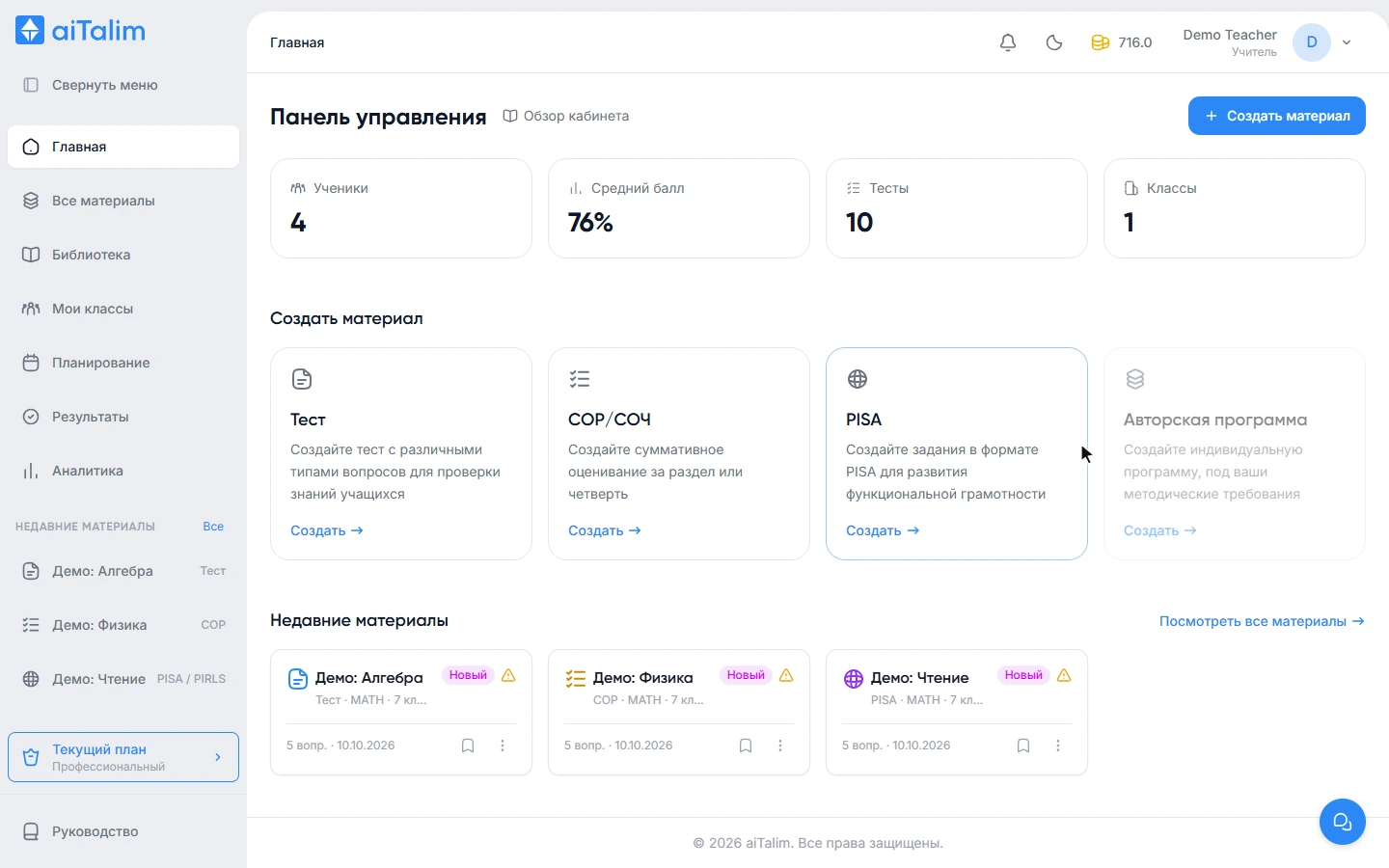This screenshot has width=1389, height=868.
Task: Open Демо: Алгебра in sidebar recents
Action: (x=123, y=571)
